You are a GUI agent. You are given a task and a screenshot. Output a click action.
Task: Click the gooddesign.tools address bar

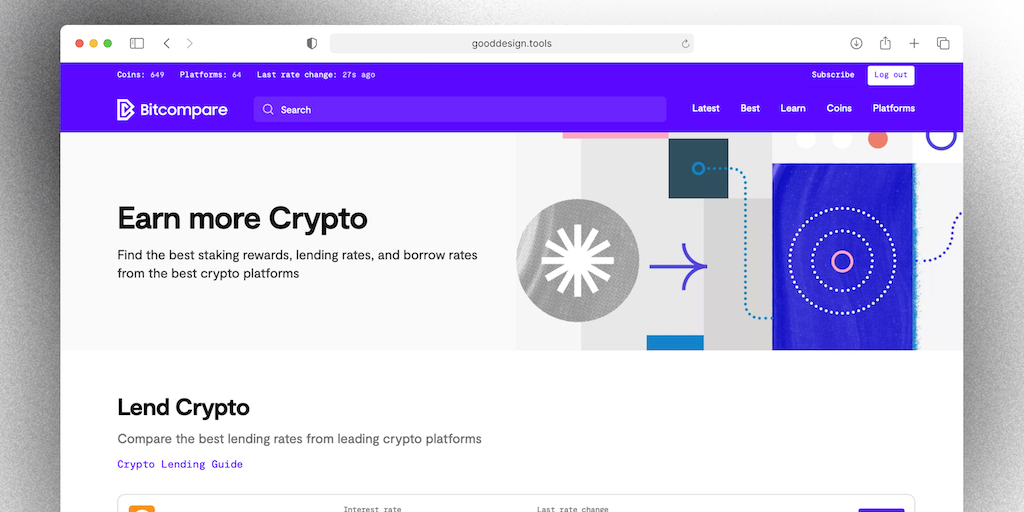511,44
